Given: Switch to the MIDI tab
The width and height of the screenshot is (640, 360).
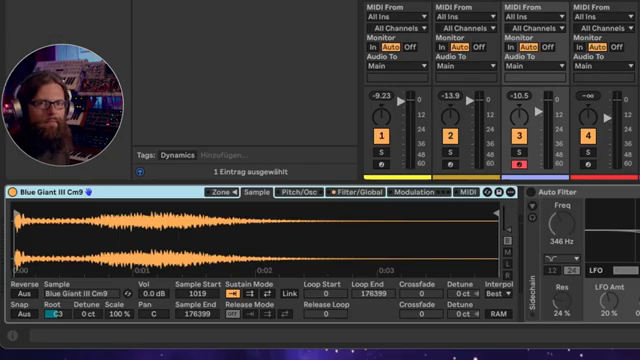Looking at the screenshot, I should pyautogui.click(x=468, y=192).
